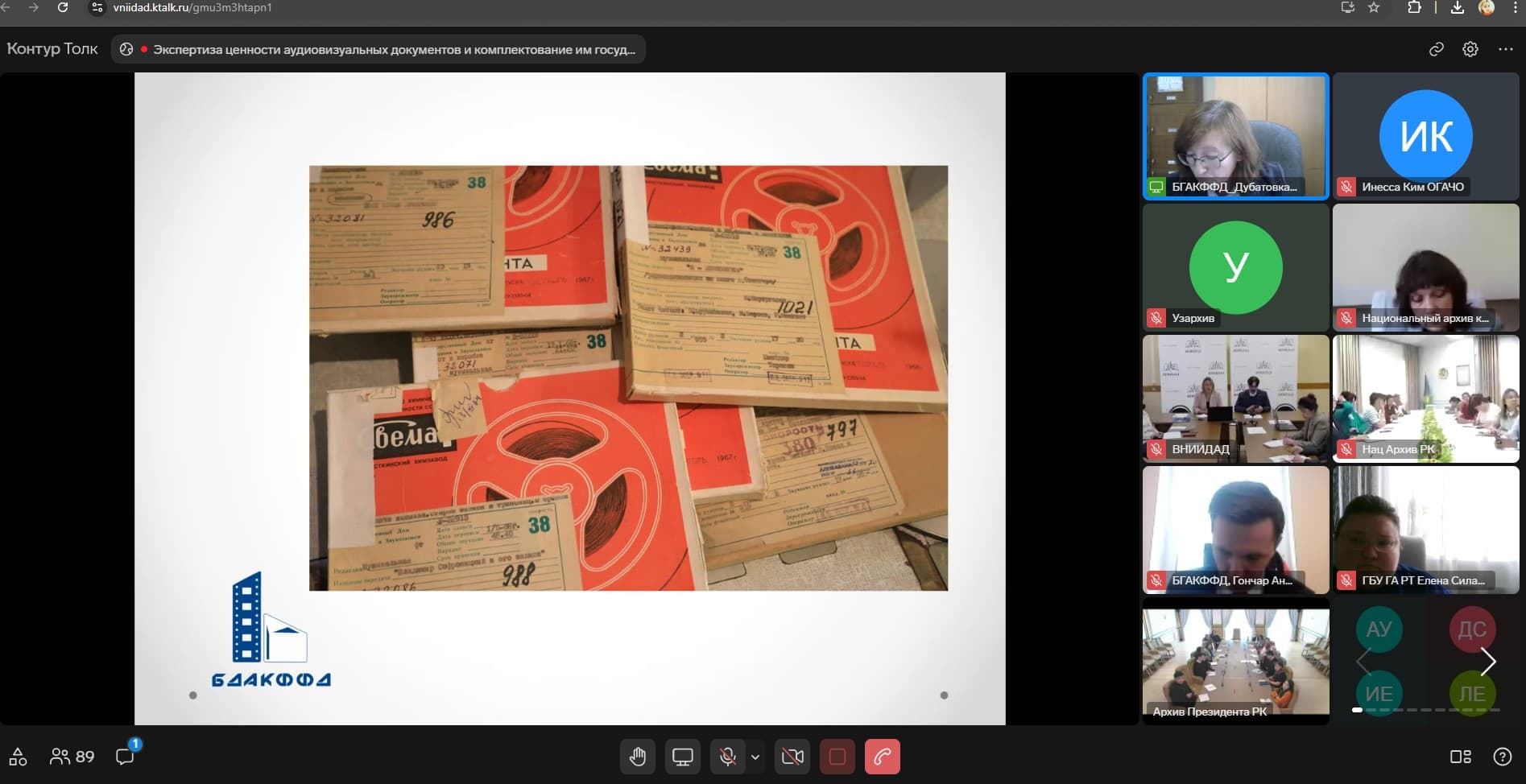Open the apps and shapes panel
This screenshot has height=784, width=1526.
tap(18, 757)
